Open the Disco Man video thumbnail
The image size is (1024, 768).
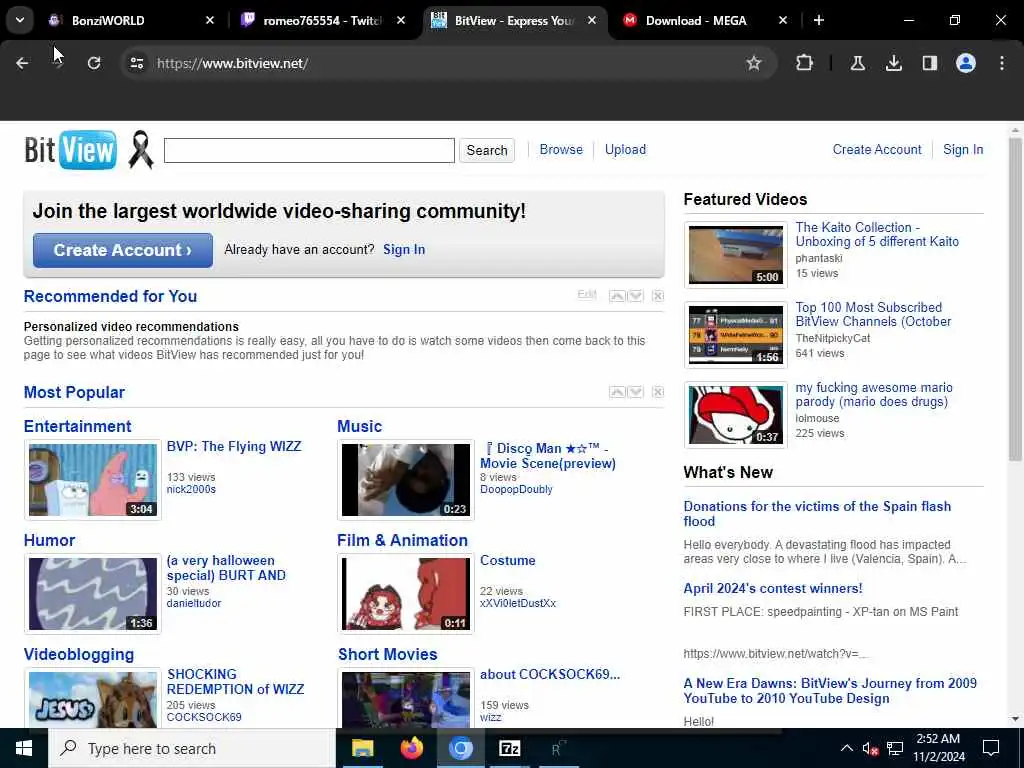[x=406, y=480]
